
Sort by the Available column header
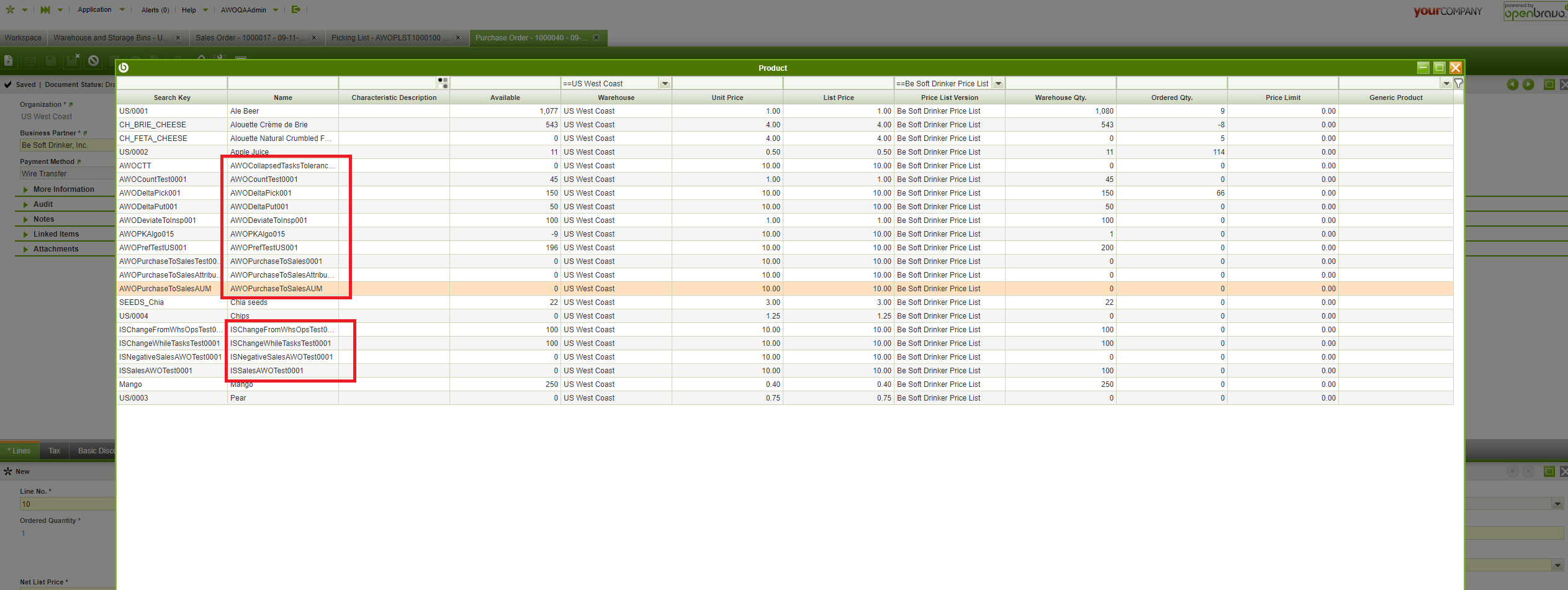(x=505, y=98)
